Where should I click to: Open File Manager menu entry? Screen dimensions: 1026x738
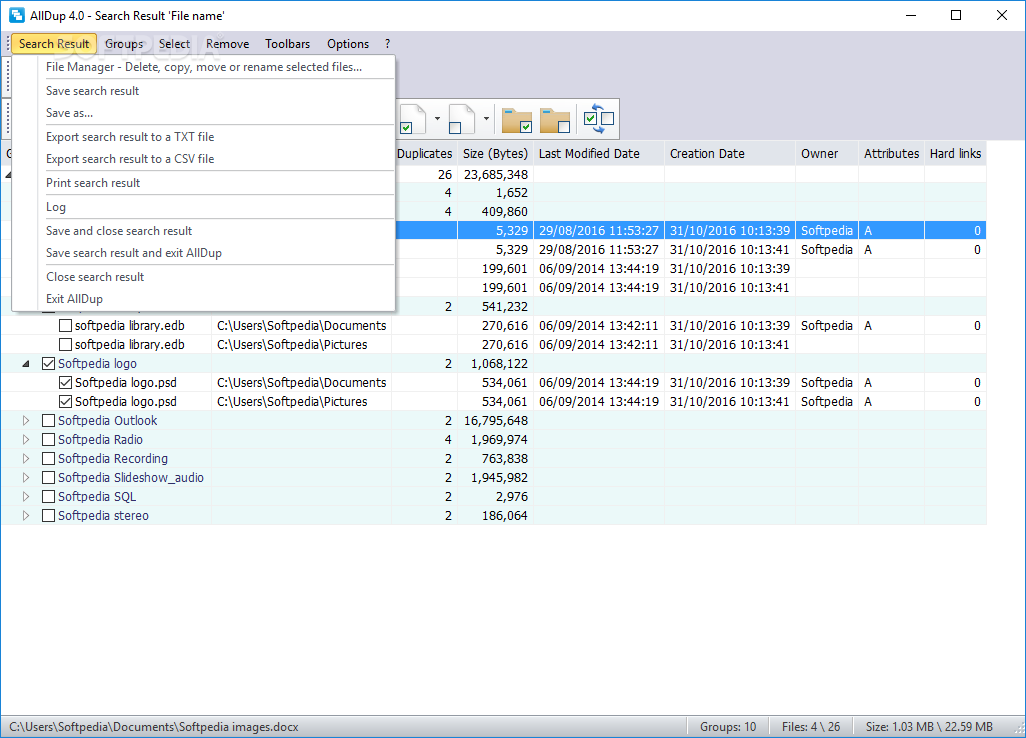click(x=203, y=67)
